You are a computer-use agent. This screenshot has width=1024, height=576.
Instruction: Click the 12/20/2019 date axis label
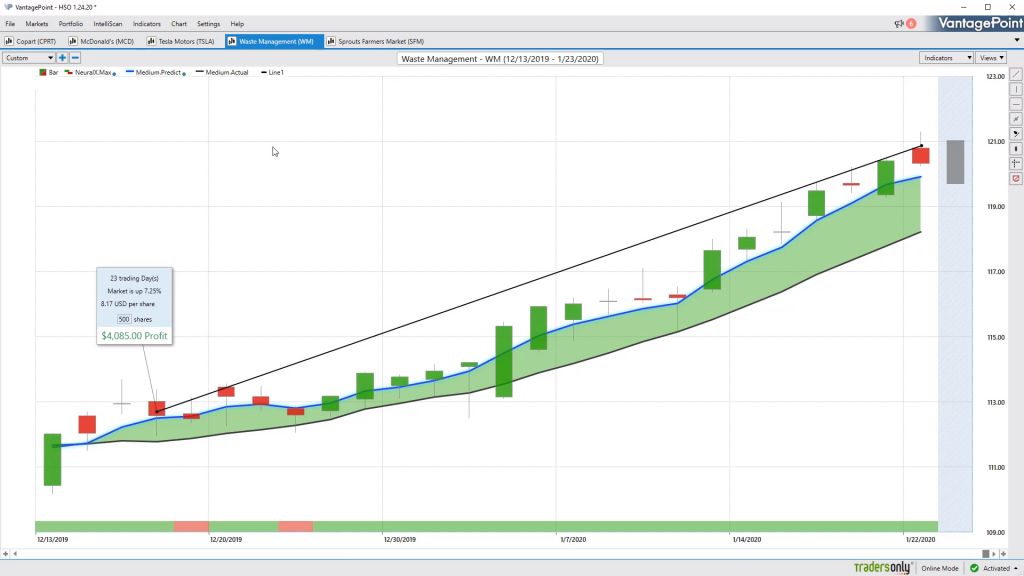tap(226, 539)
